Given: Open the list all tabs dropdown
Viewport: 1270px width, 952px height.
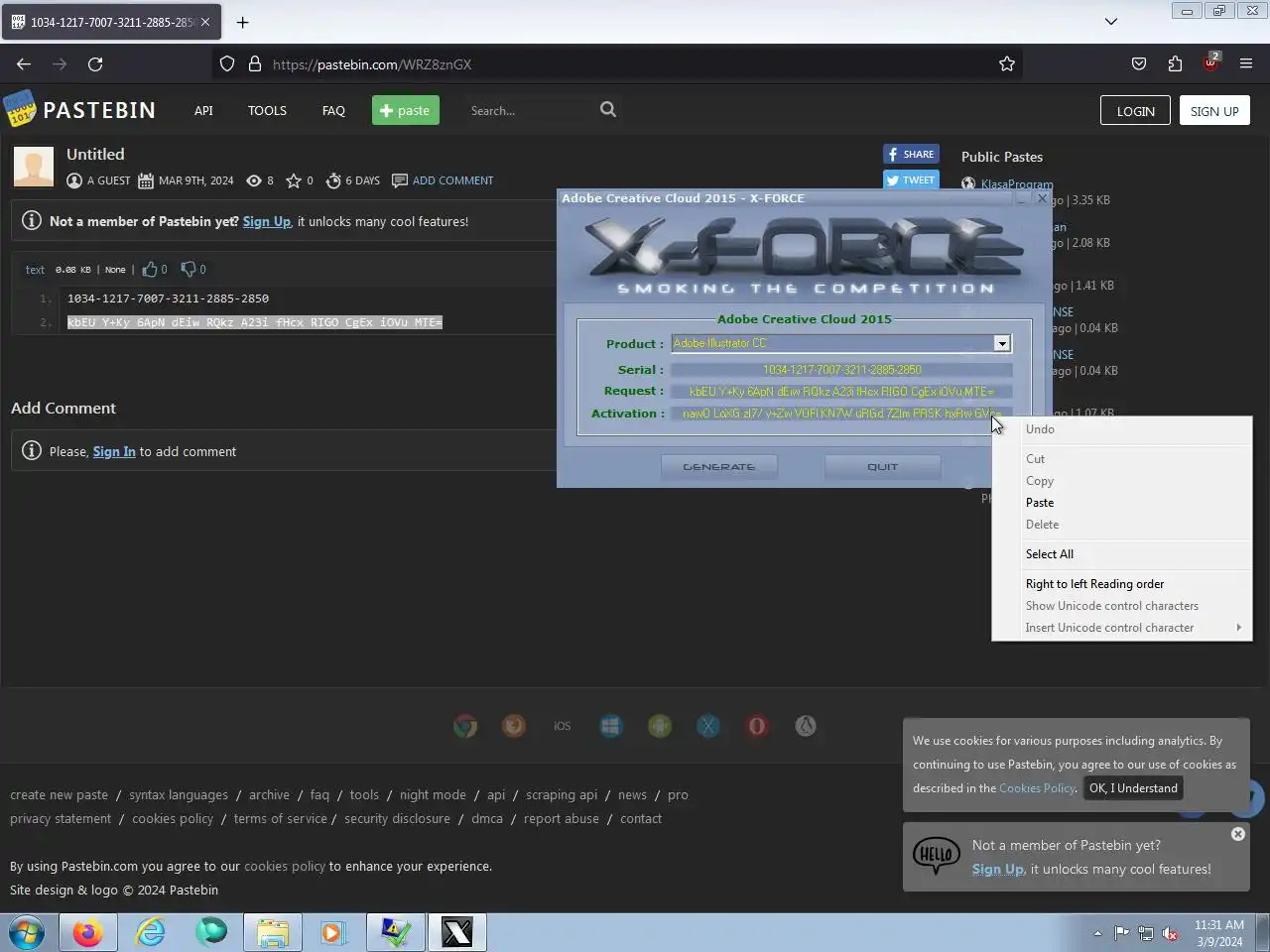Looking at the screenshot, I should (x=1111, y=21).
